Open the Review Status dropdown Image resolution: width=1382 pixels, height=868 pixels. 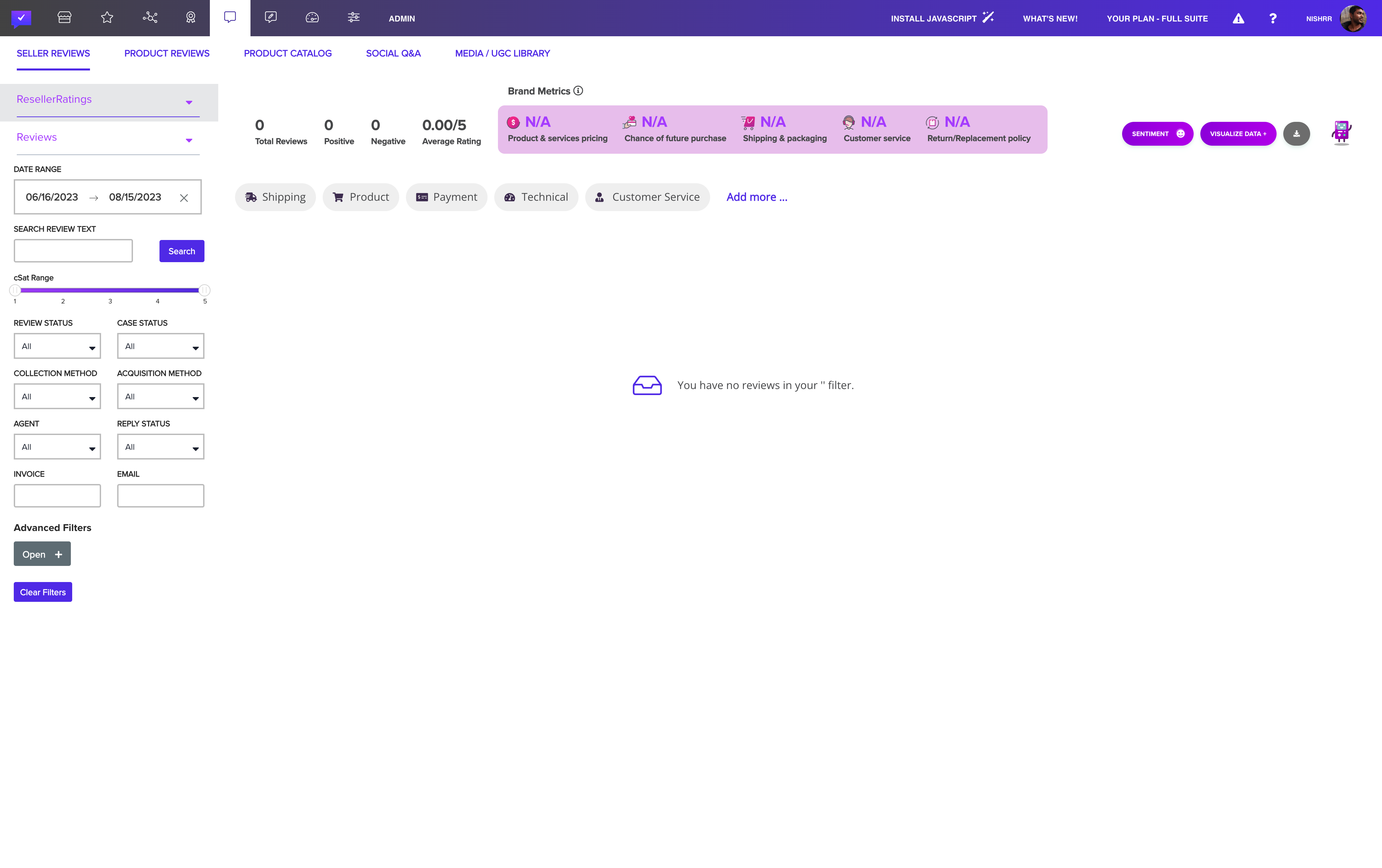pyautogui.click(x=57, y=346)
